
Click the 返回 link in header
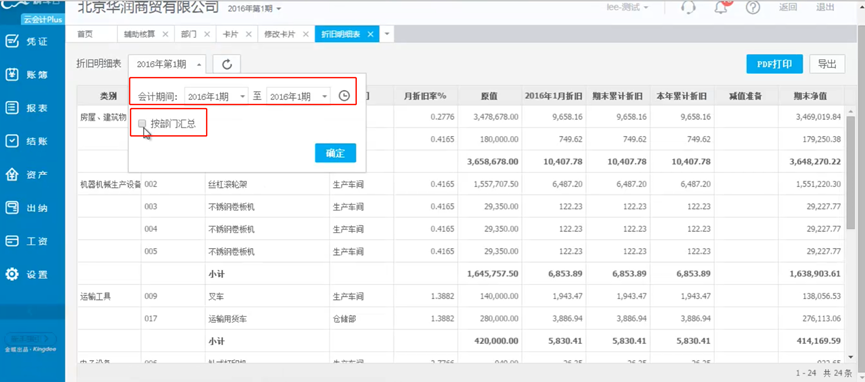click(x=788, y=7)
